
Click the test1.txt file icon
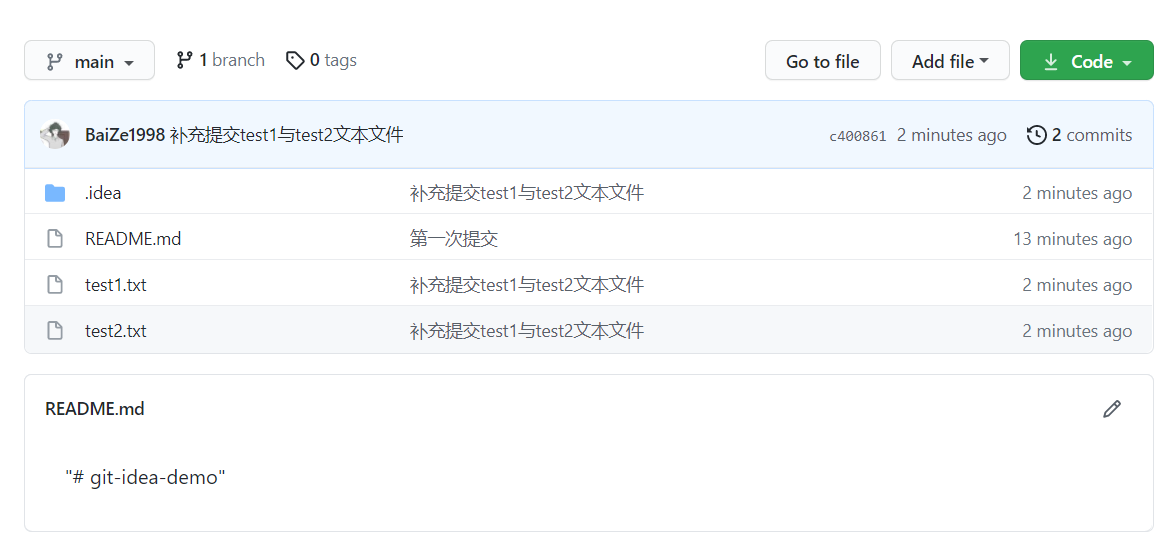[55, 285]
